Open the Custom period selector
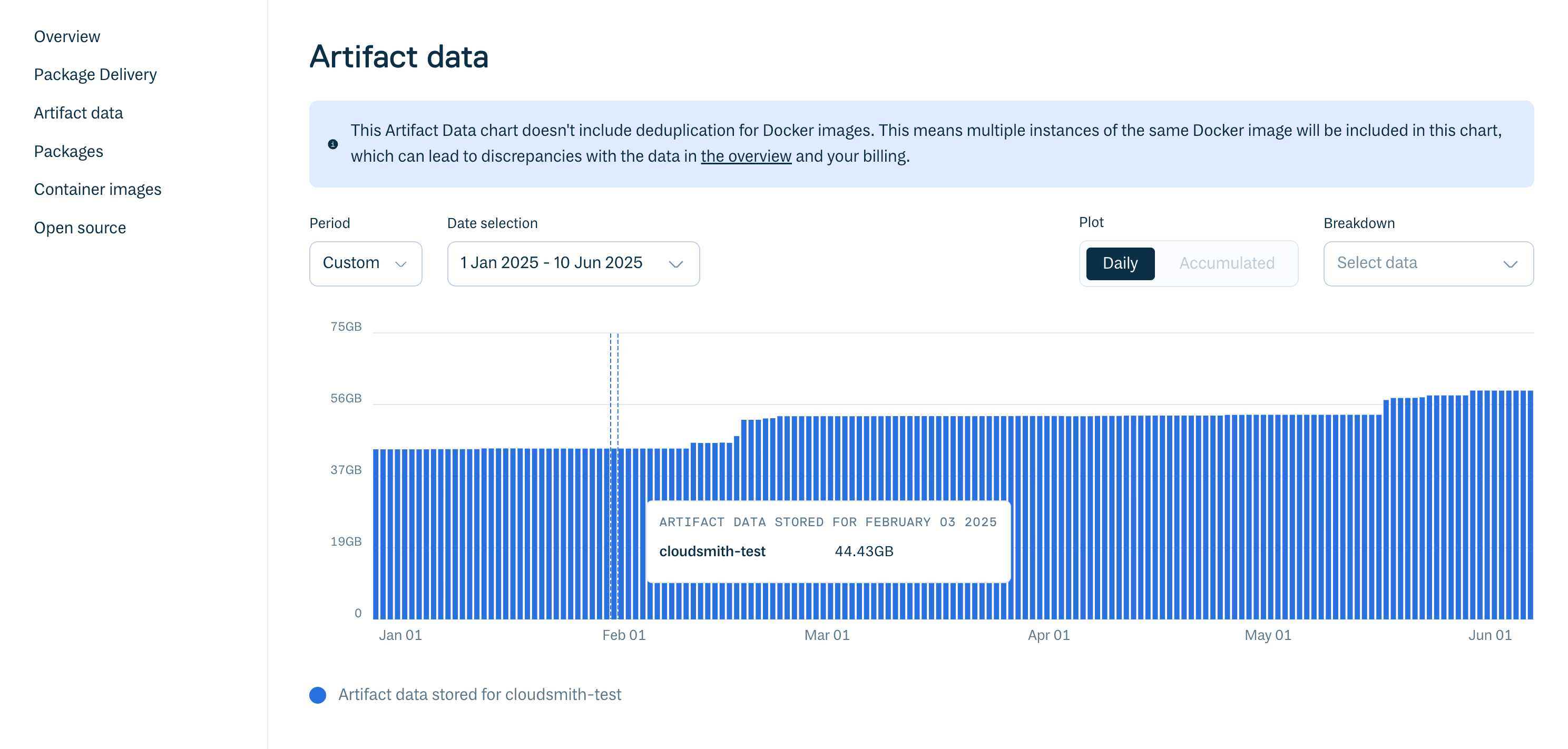Image resolution: width=1568 pixels, height=749 pixels. point(365,263)
